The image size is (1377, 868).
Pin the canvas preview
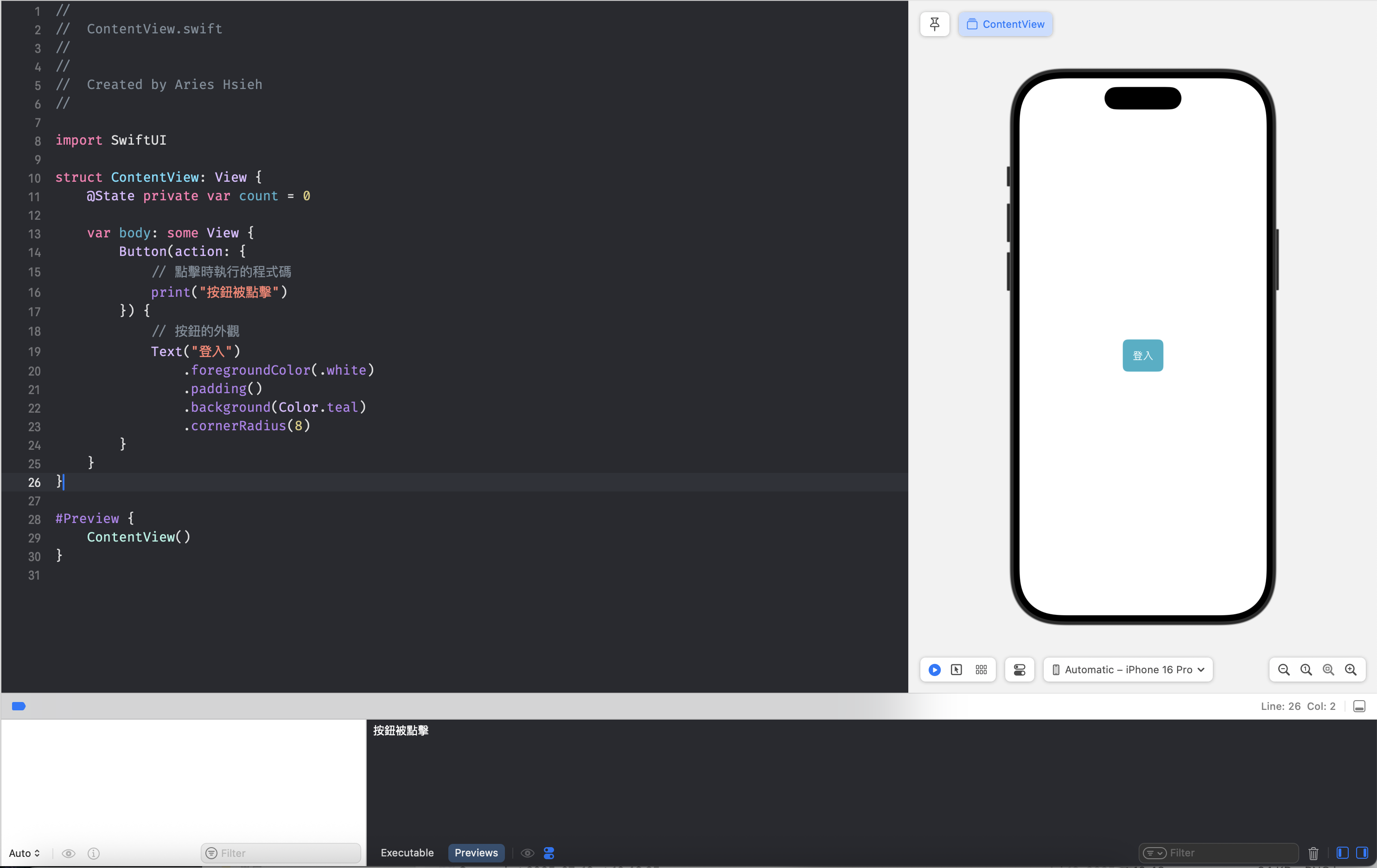(x=934, y=24)
